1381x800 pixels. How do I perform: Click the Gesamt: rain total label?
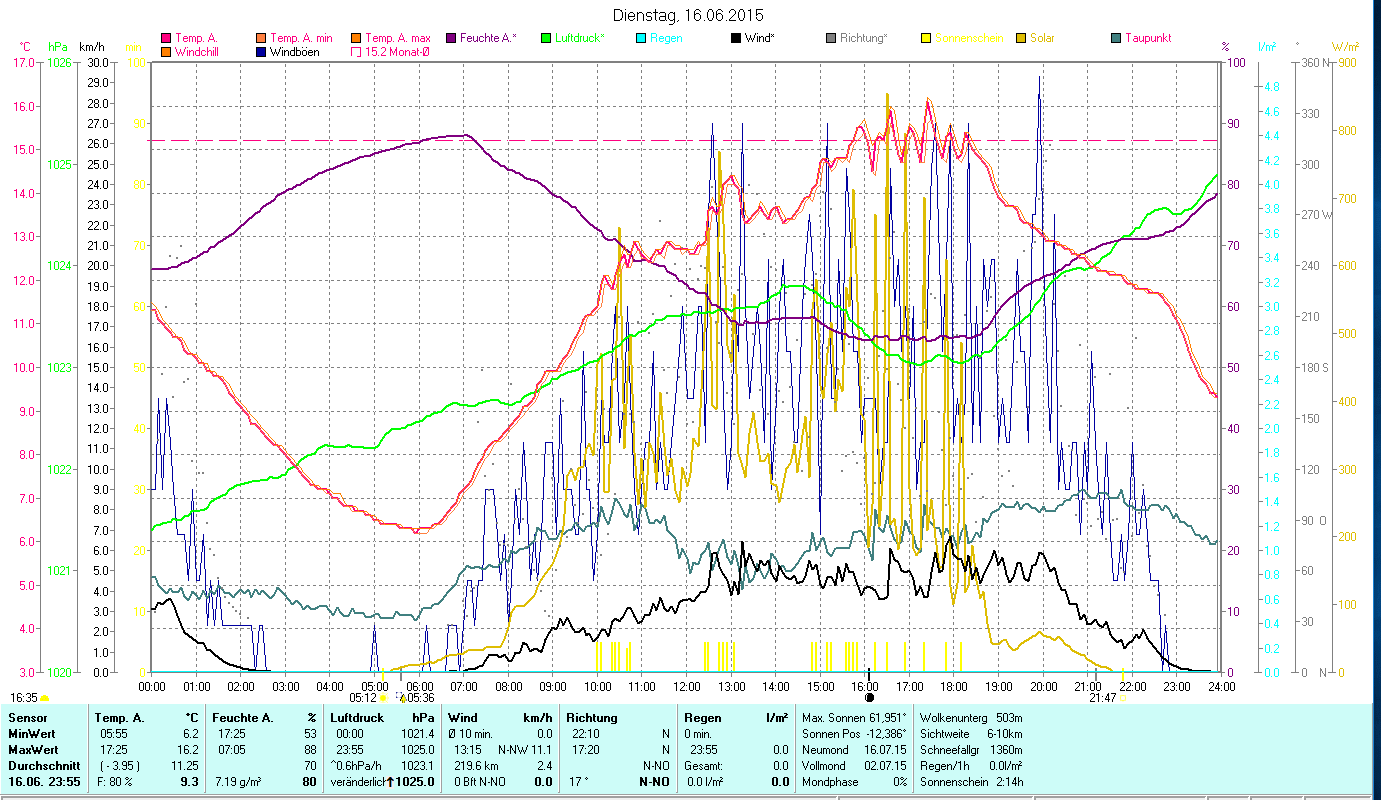(x=705, y=765)
